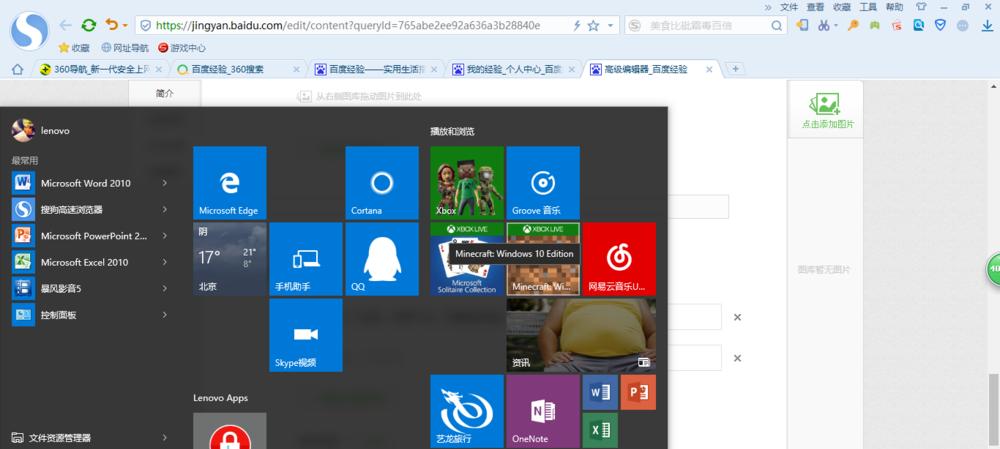This screenshot has width=1000, height=449.
Task: Click the blue shield security icon
Action: [940, 26]
